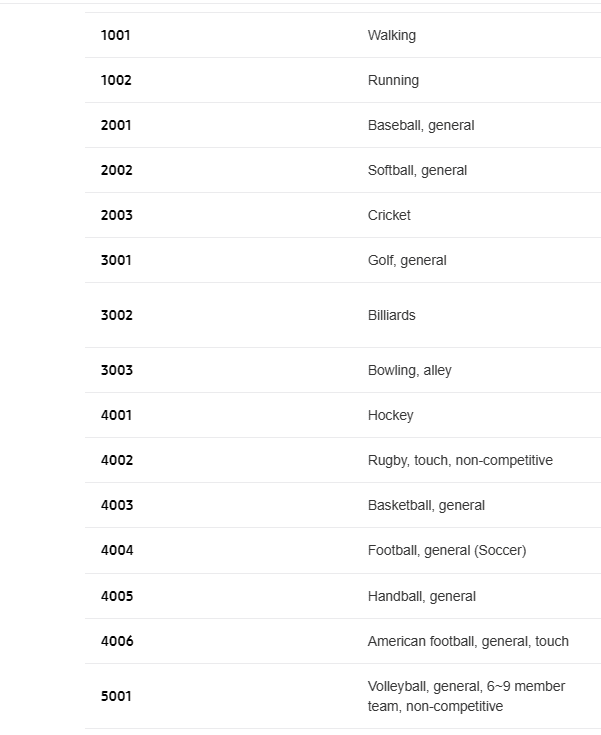Select Rugby, touch, non-competitive text
The width and height of the screenshot is (601, 735).
(460, 460)
